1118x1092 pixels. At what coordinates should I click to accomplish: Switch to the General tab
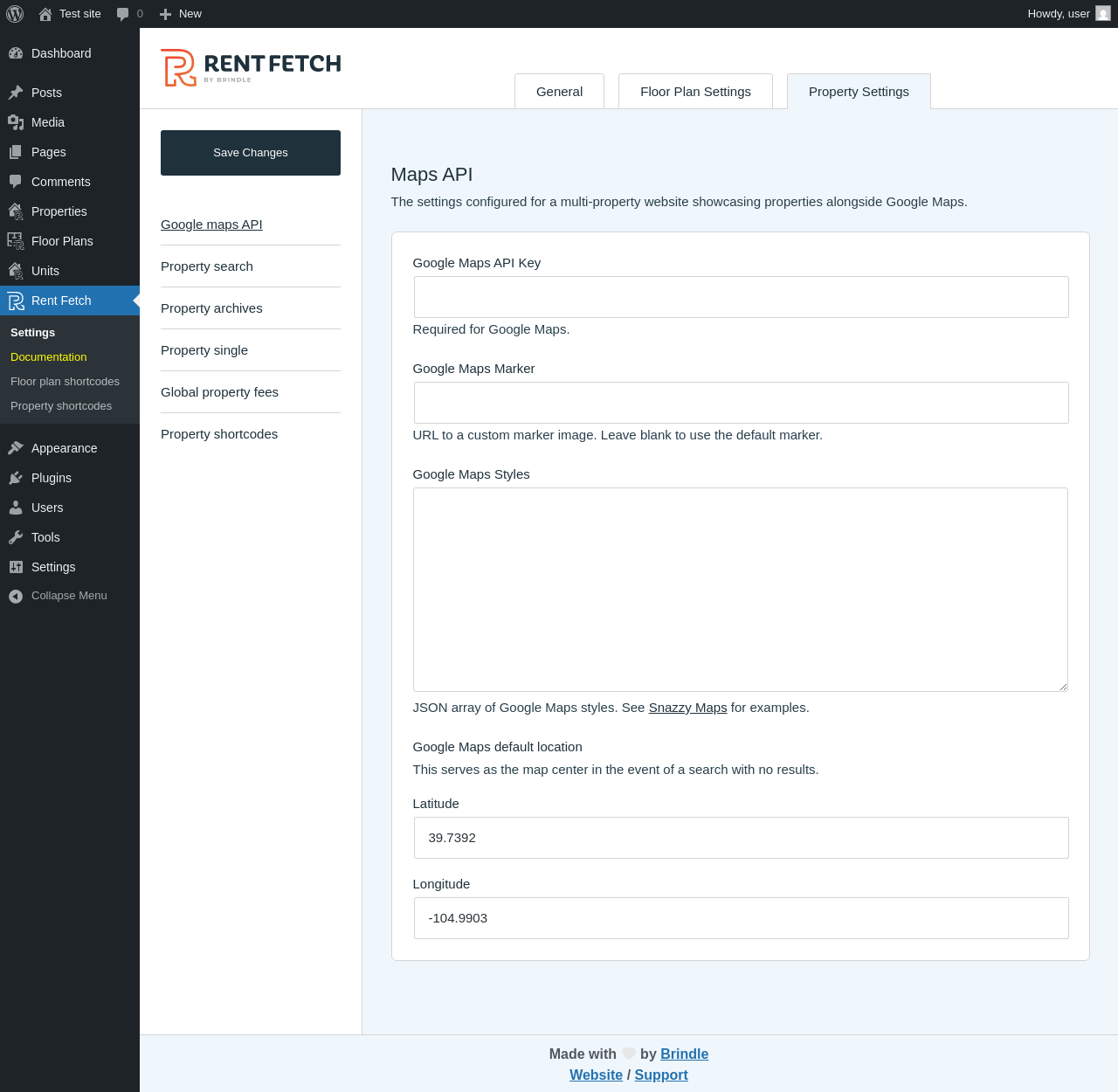pyautogui.click(x=559, y=92)
